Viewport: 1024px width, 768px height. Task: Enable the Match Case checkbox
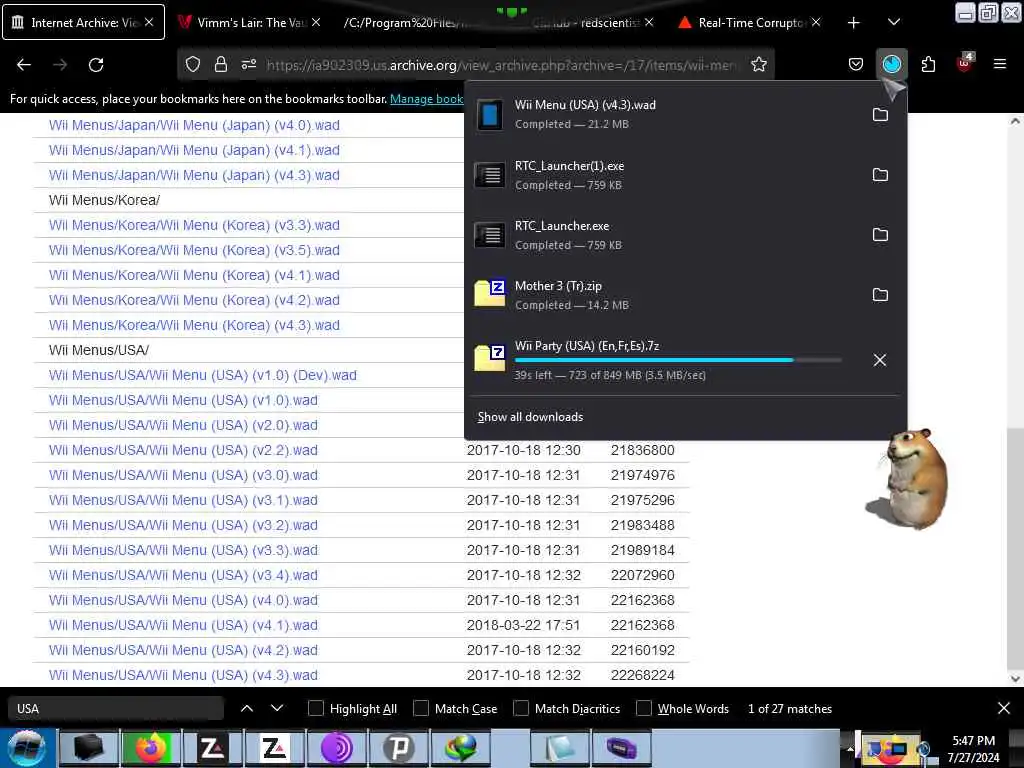tap(421, 709)
